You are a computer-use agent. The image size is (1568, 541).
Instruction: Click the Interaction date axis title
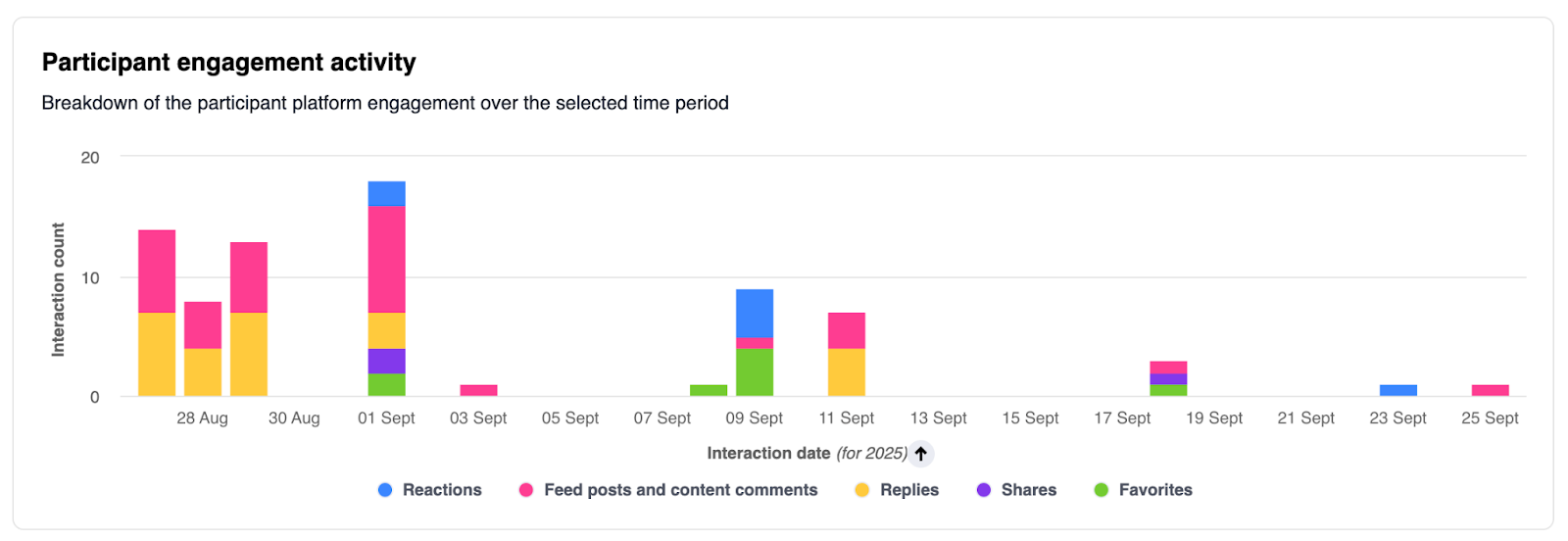point(768,454)
